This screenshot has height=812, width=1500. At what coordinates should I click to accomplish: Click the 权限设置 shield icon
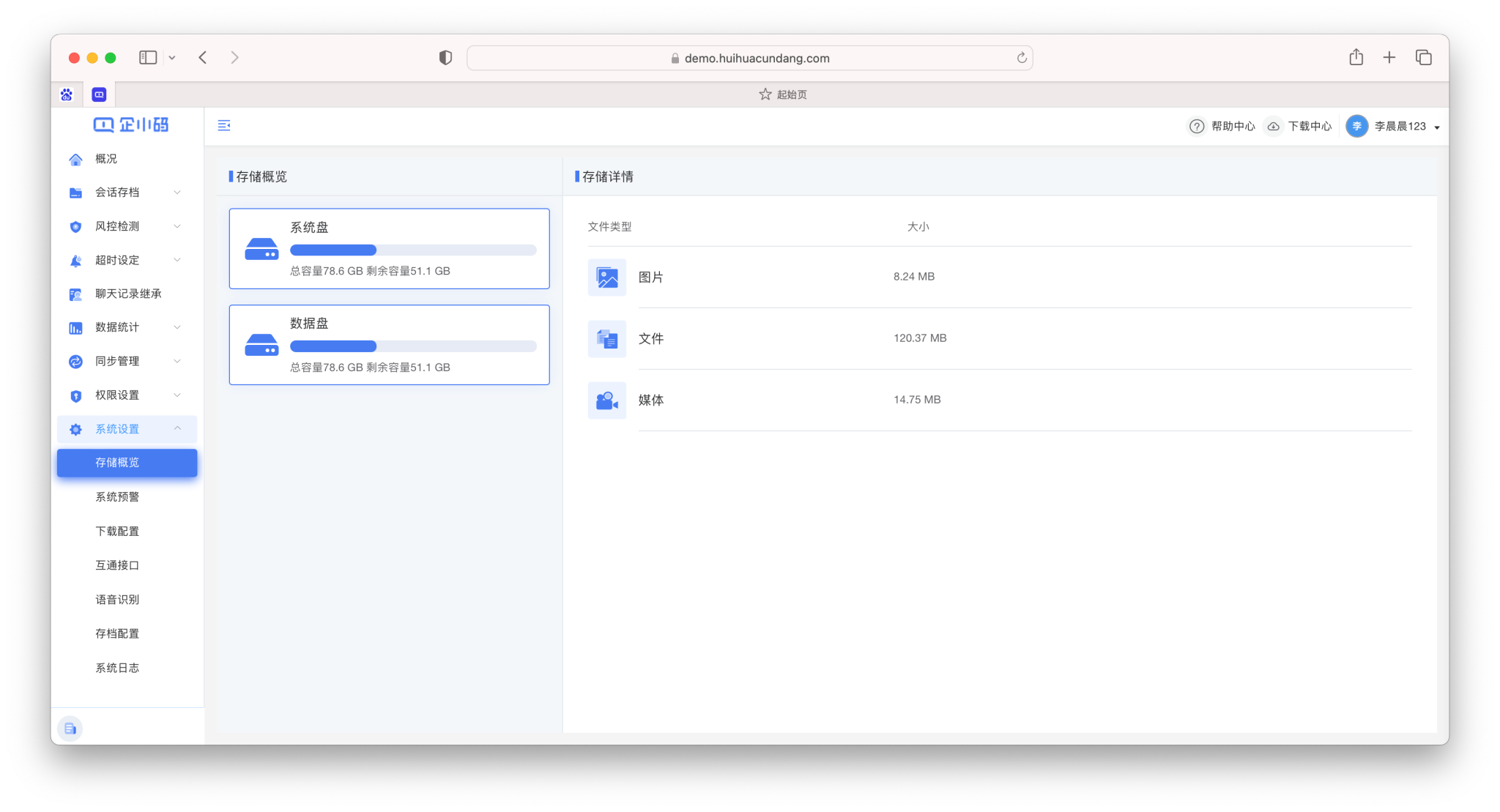tap(75, 396)
